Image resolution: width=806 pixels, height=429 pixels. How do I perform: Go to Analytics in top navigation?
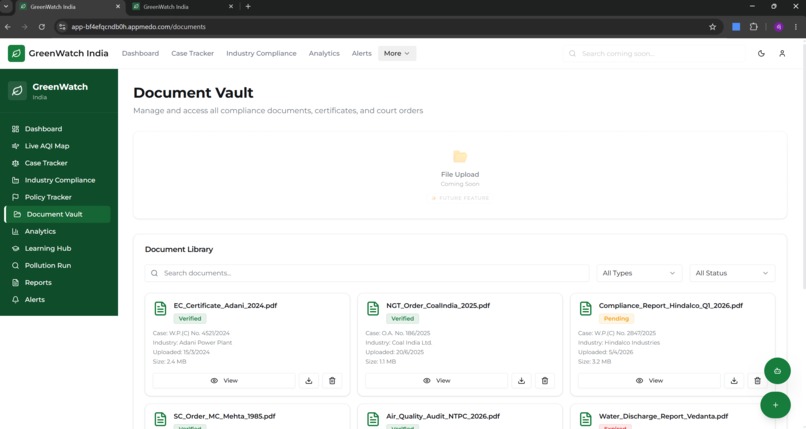[324, 53]
